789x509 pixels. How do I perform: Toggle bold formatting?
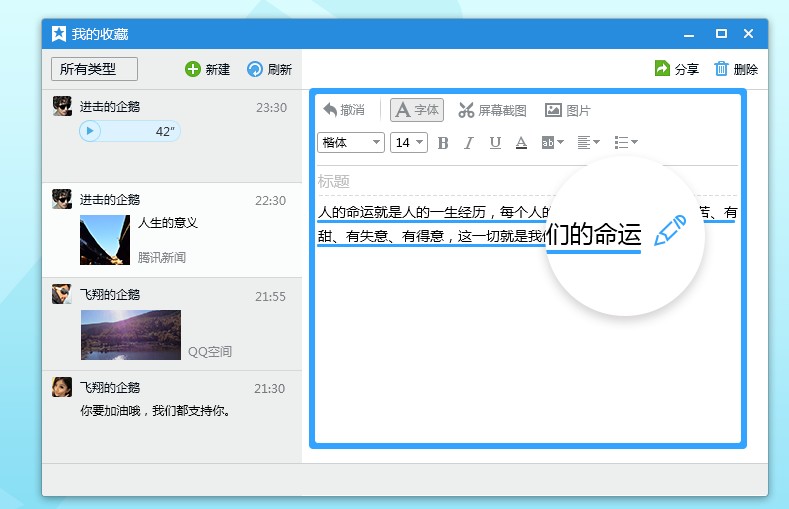tap(443, 143)
